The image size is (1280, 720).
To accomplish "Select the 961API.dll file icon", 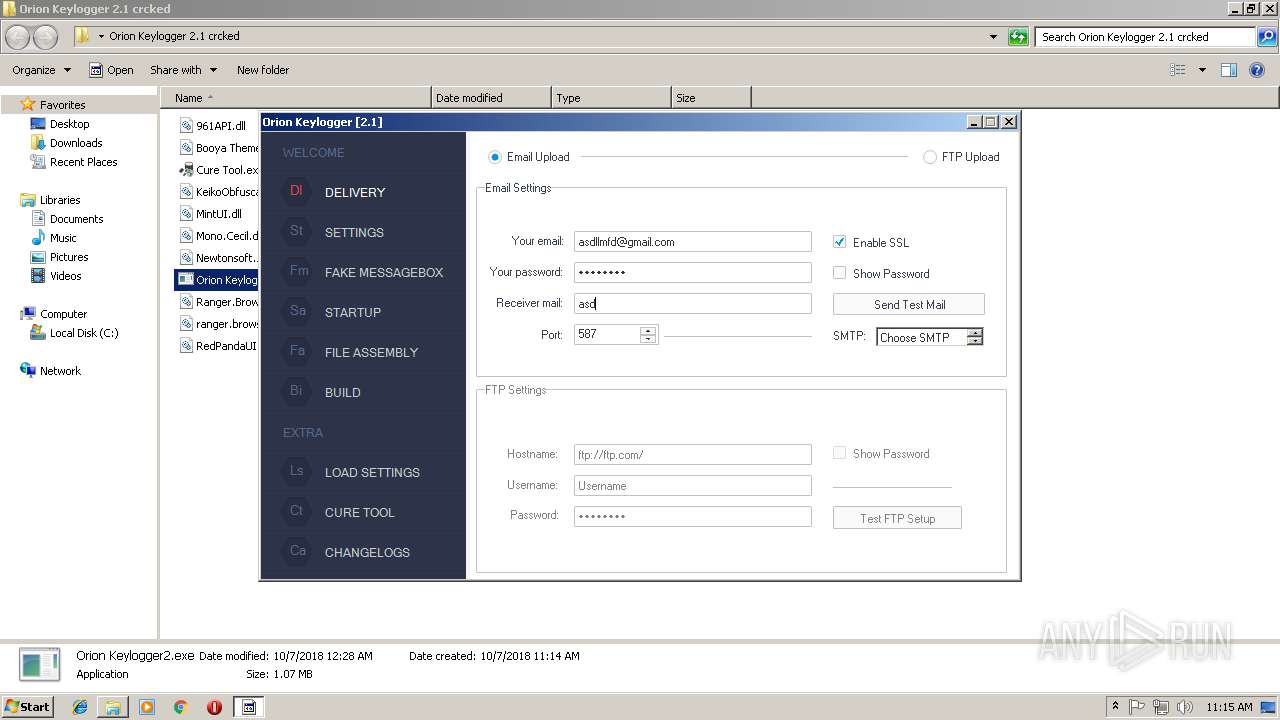I will click(186, 126).
